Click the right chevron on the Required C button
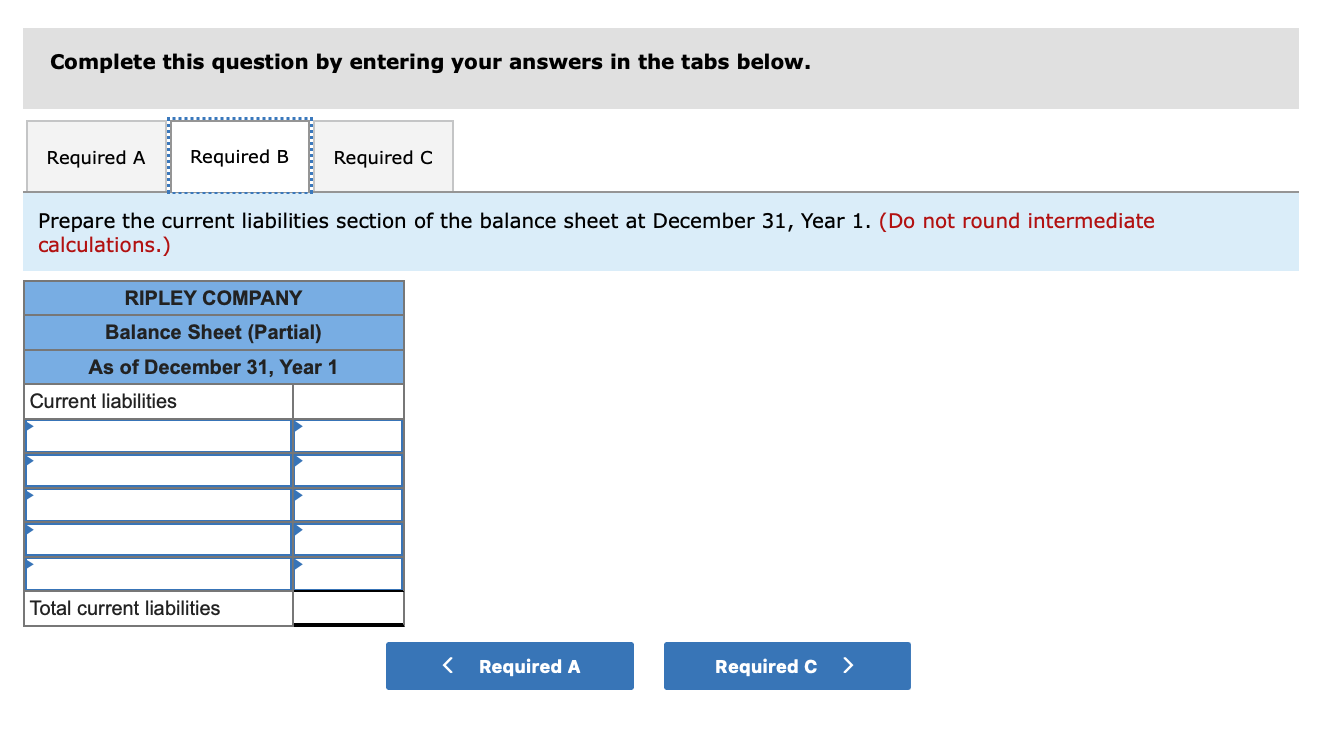The height and width of the screenshot is (740, 1336). pos(848,666)
